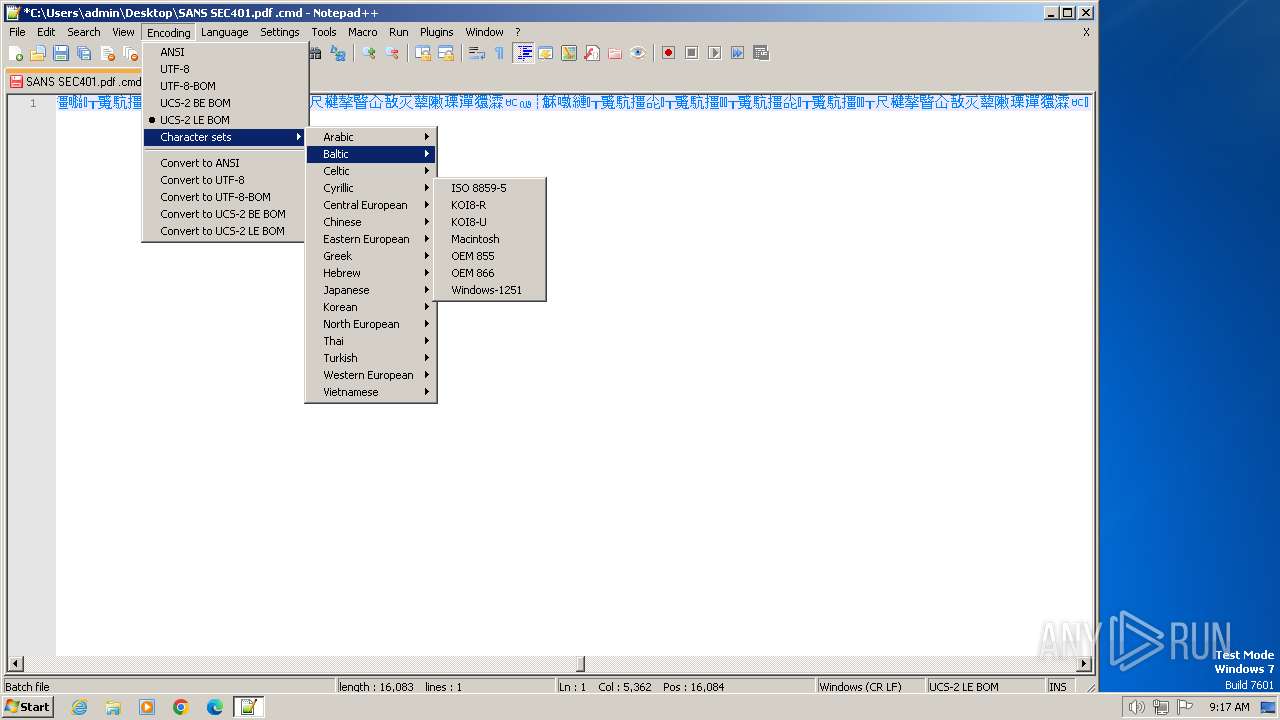The width and height of the screenshot is (1280, 720).
Task: Click the New file toolbar icon
Action: pyautogui.click(x=16, y=53)
